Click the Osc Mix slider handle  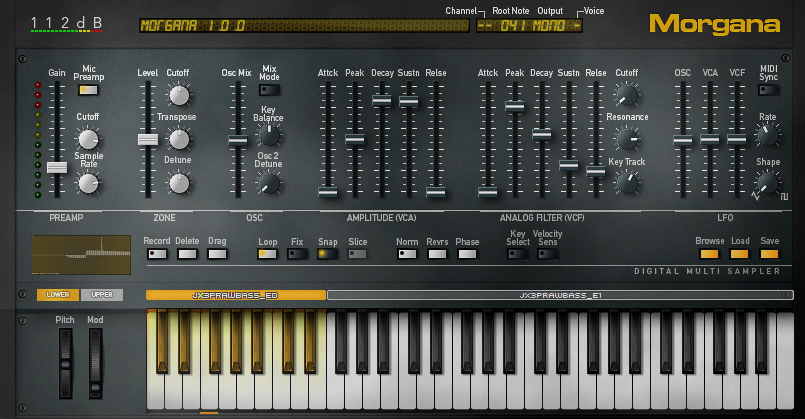coord(238,140)
